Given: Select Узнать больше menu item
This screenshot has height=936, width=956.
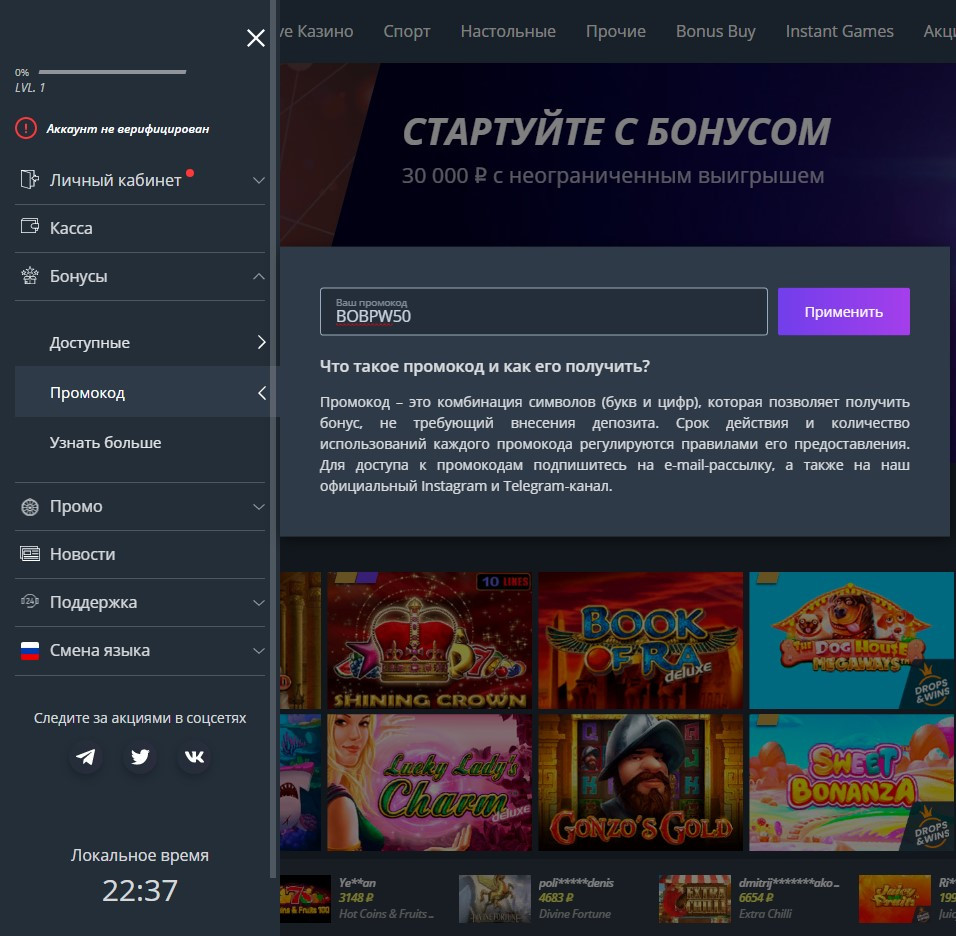Looking at the screenshot, I should click(x=105, y=442).
